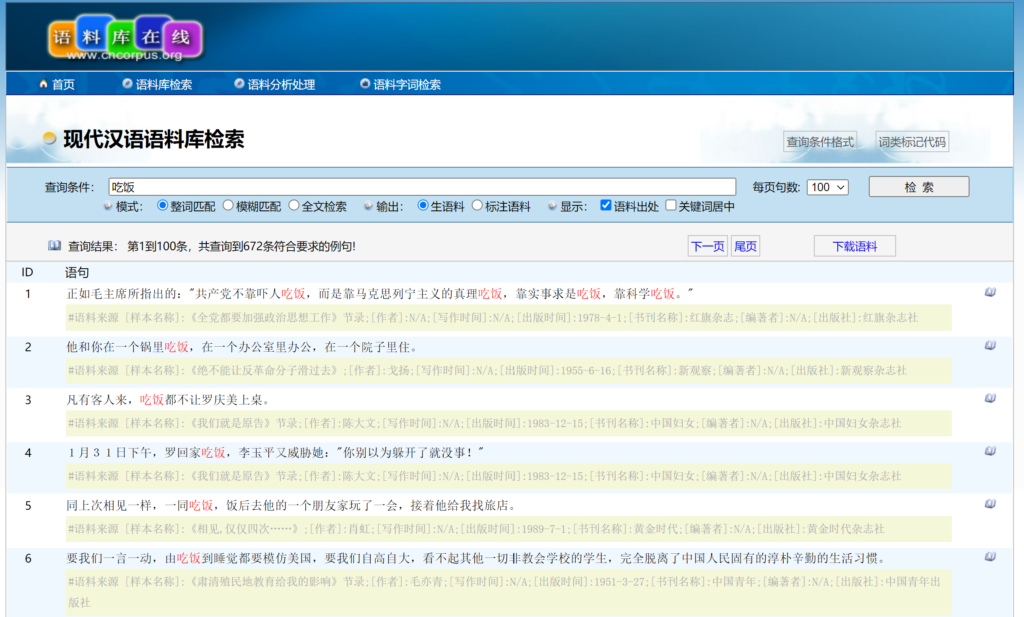Screen dimensions: 1024x617
Task: Click the book icon for result row 5
Action: point(989,504)
